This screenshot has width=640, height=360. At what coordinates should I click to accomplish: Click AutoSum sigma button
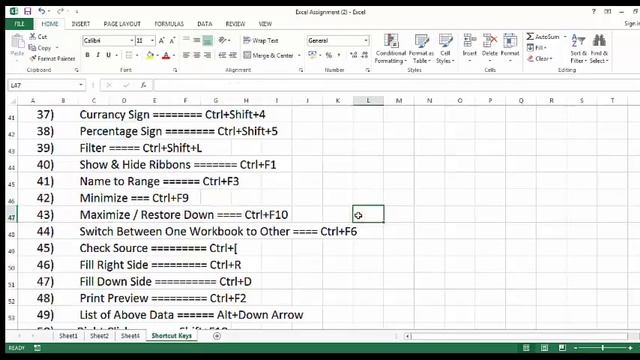(x=542, y=37)
